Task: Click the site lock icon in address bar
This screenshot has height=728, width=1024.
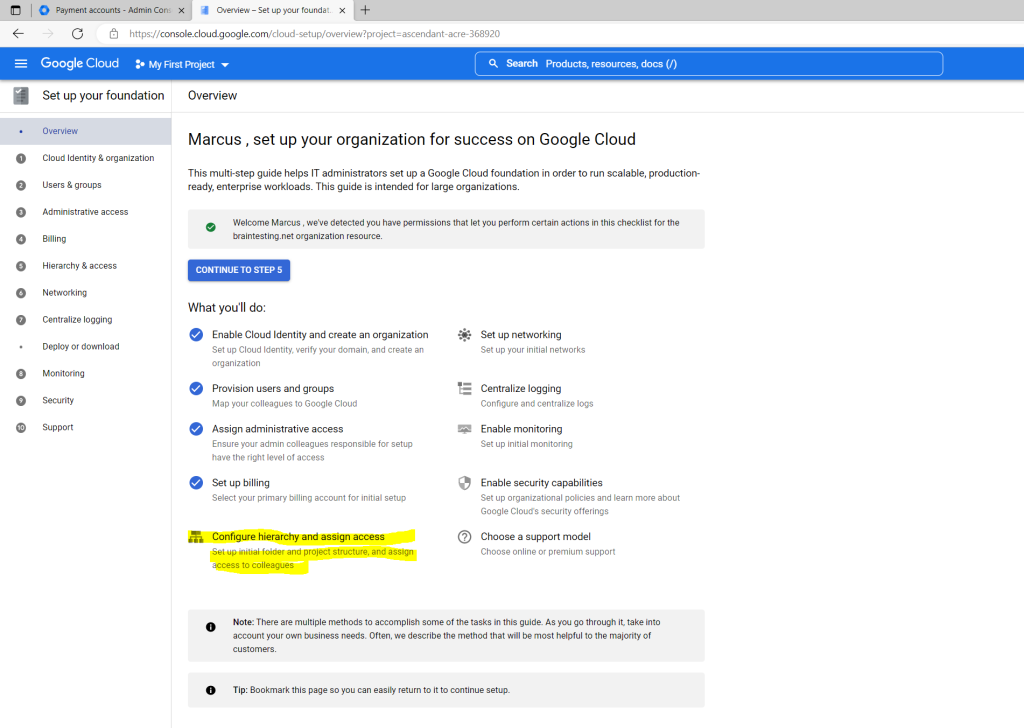Action: [x=114, y=34]
